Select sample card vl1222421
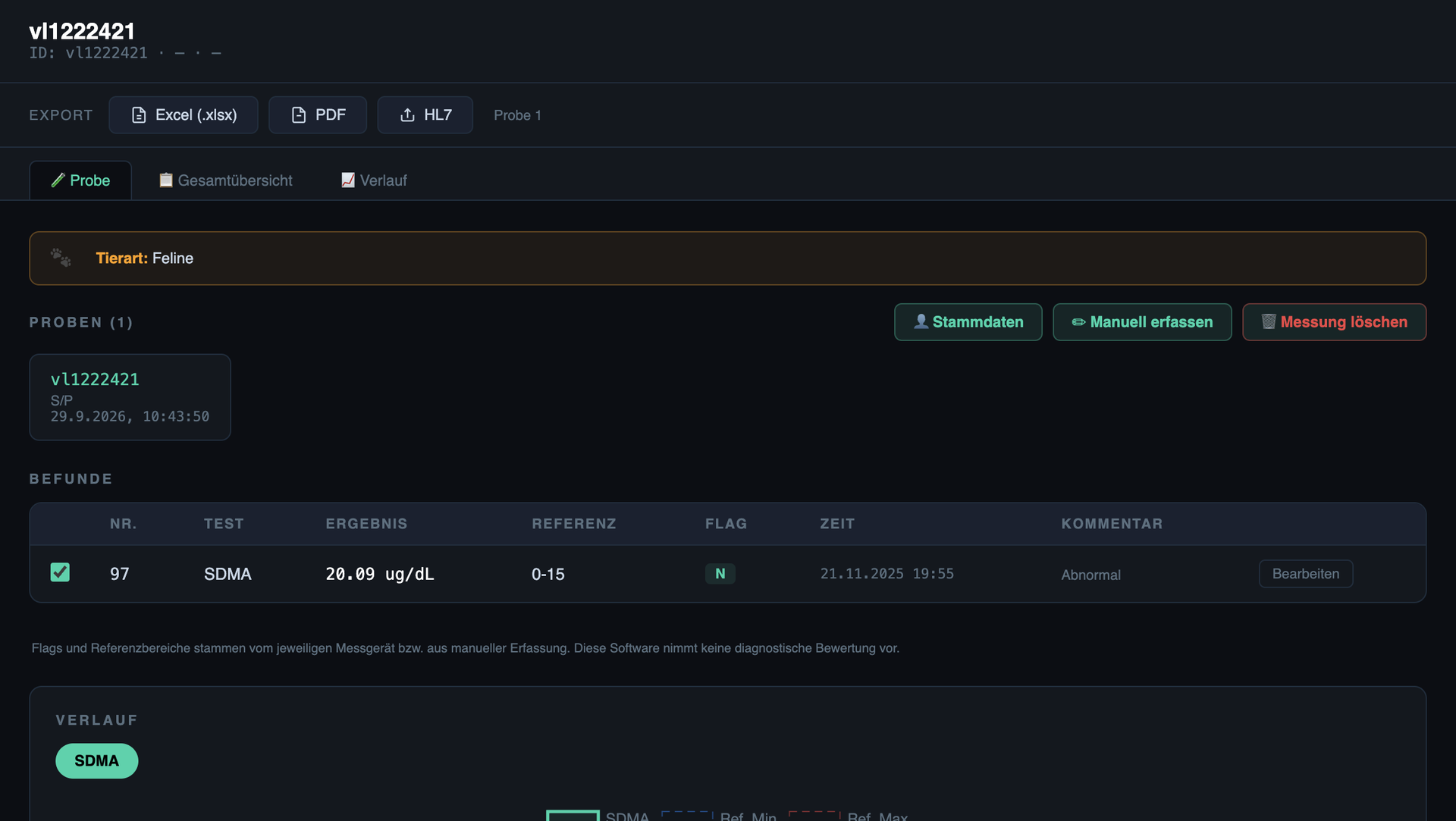Screen dimensions: 1456x821 [x=130, y=397]
